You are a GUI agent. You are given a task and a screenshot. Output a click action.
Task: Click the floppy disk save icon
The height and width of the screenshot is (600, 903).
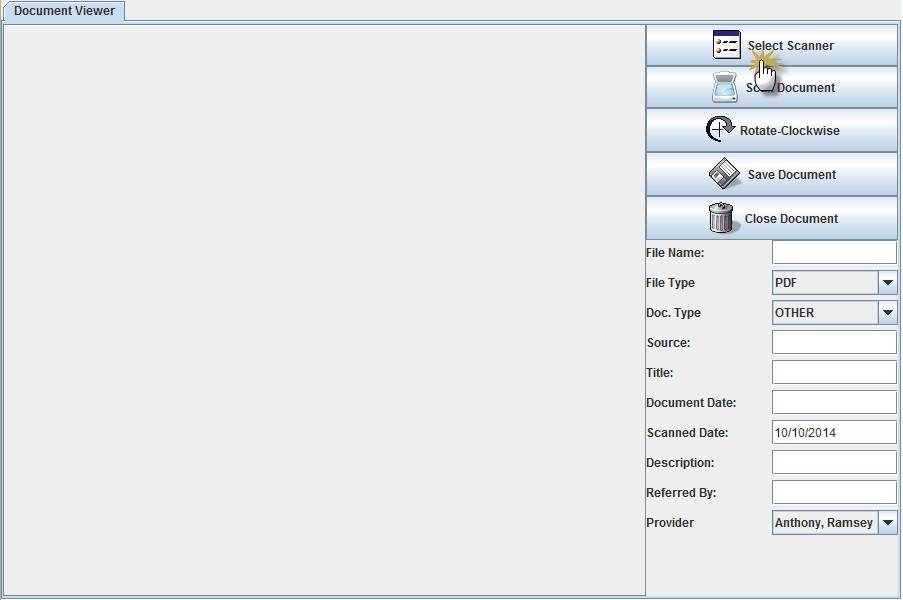(724, 174)
